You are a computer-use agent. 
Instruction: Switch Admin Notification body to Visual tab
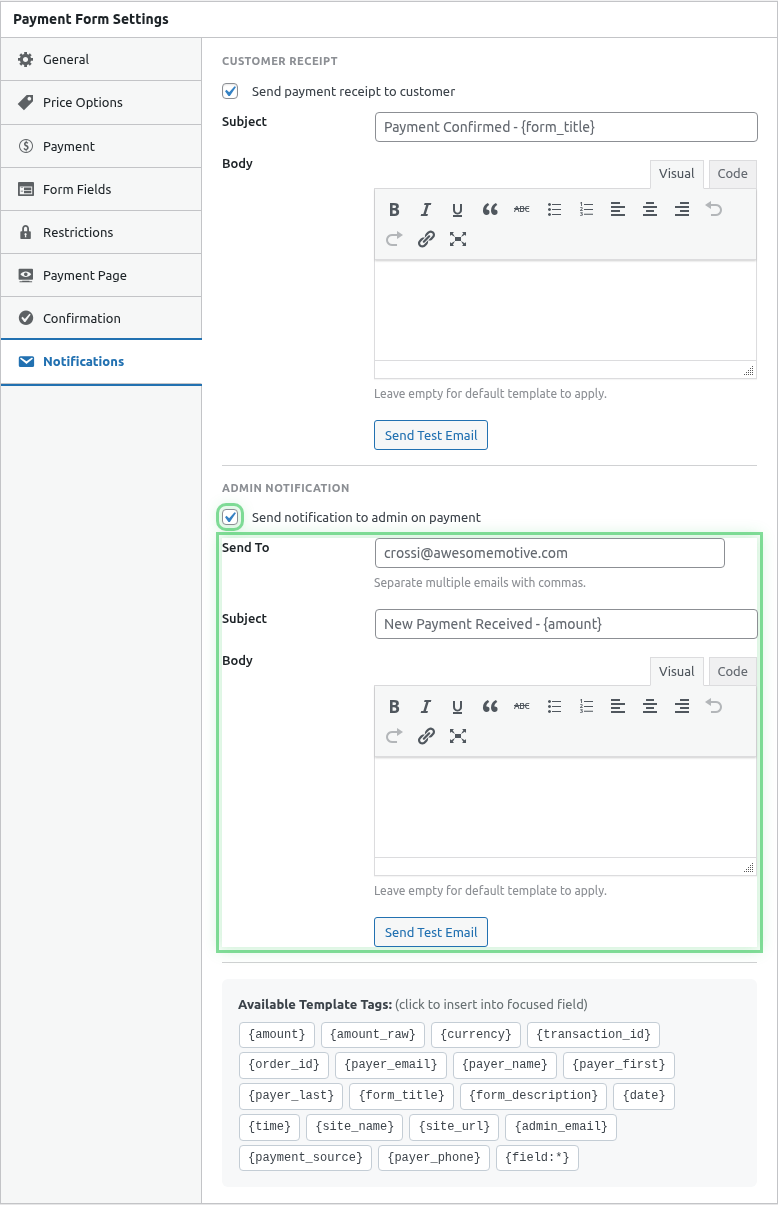click(x=677, y=671)
